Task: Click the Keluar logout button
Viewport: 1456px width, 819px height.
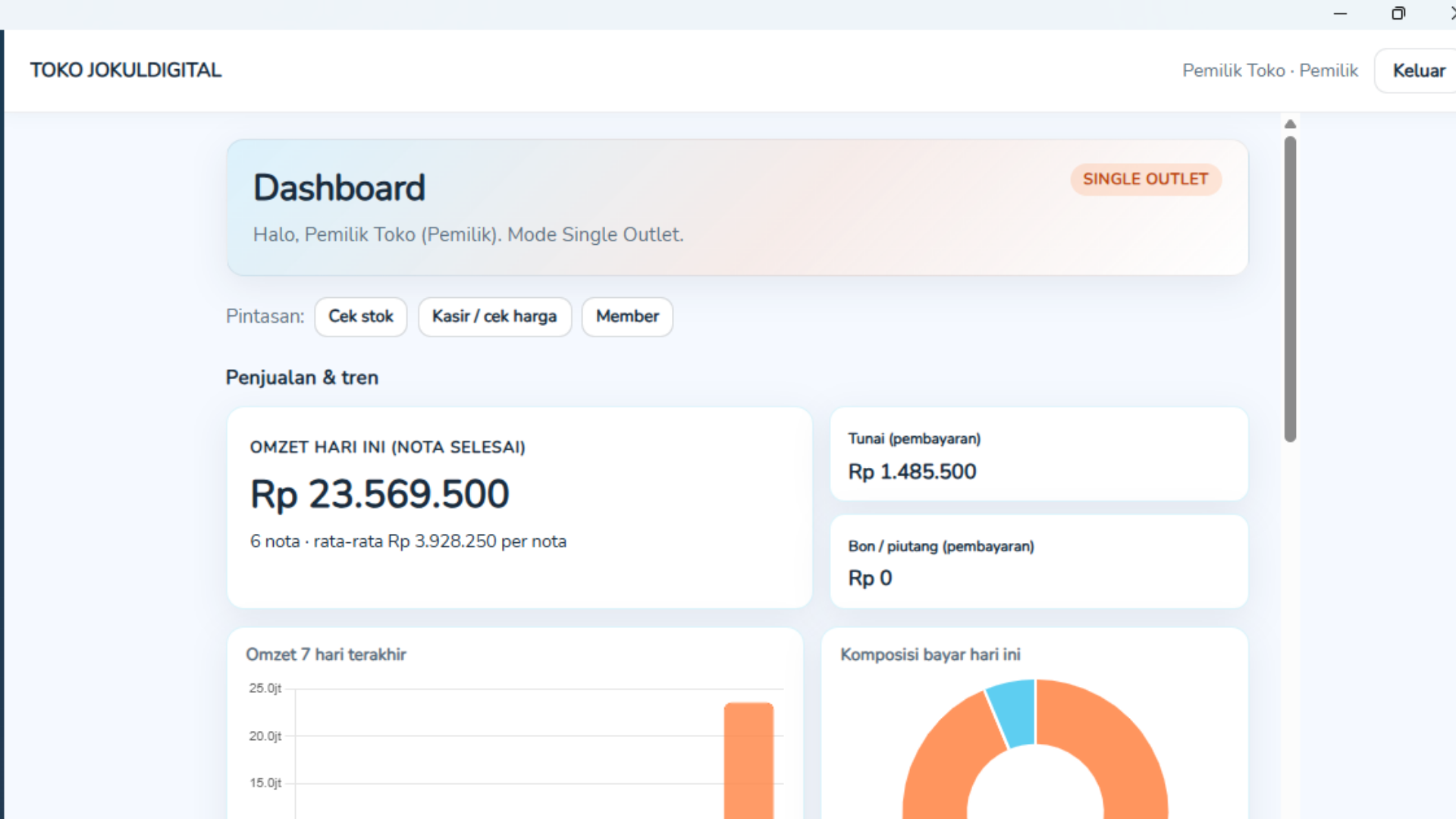Action: pos(1418,71)
